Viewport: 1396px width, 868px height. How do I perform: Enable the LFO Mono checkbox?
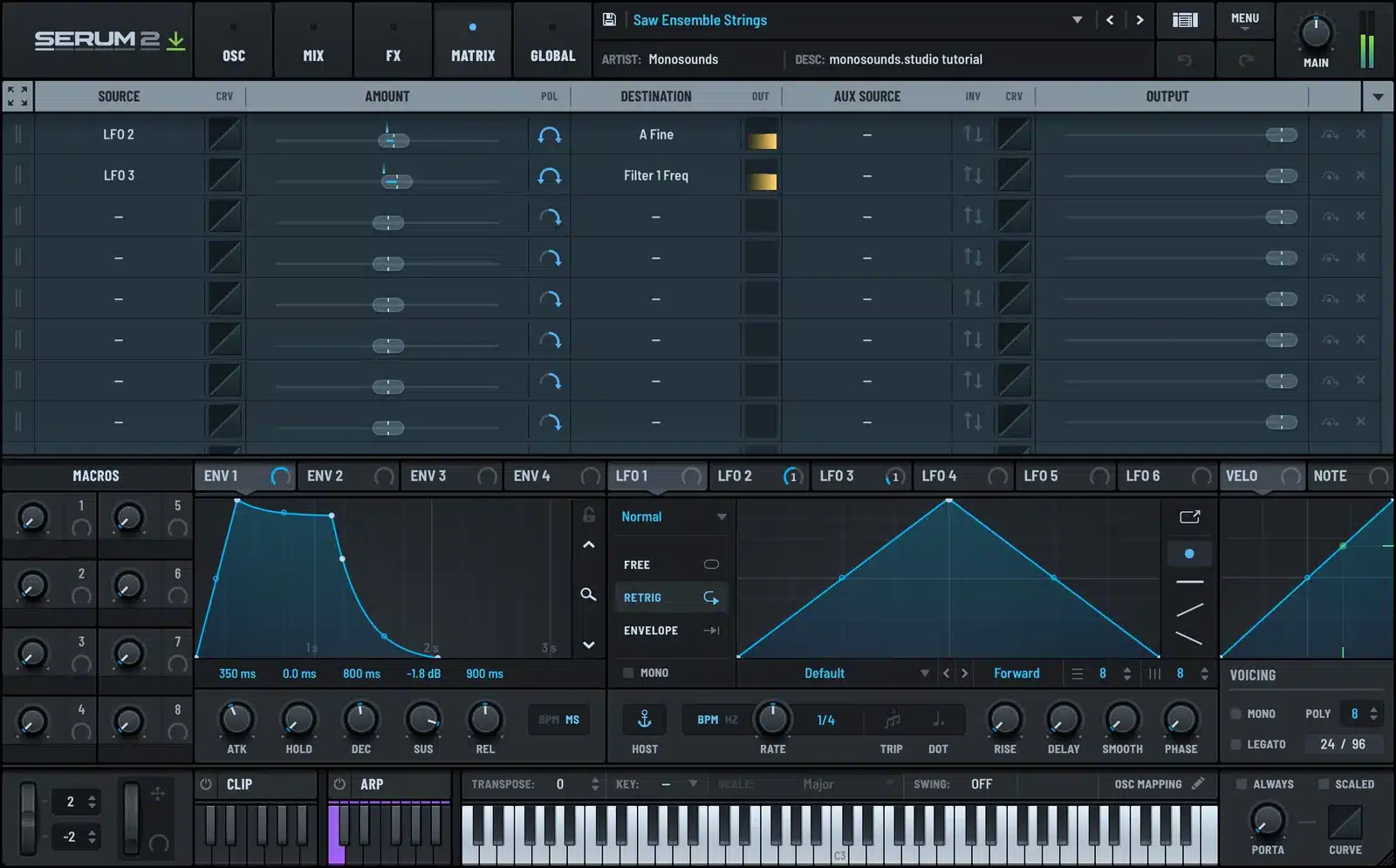click(628, 673)
